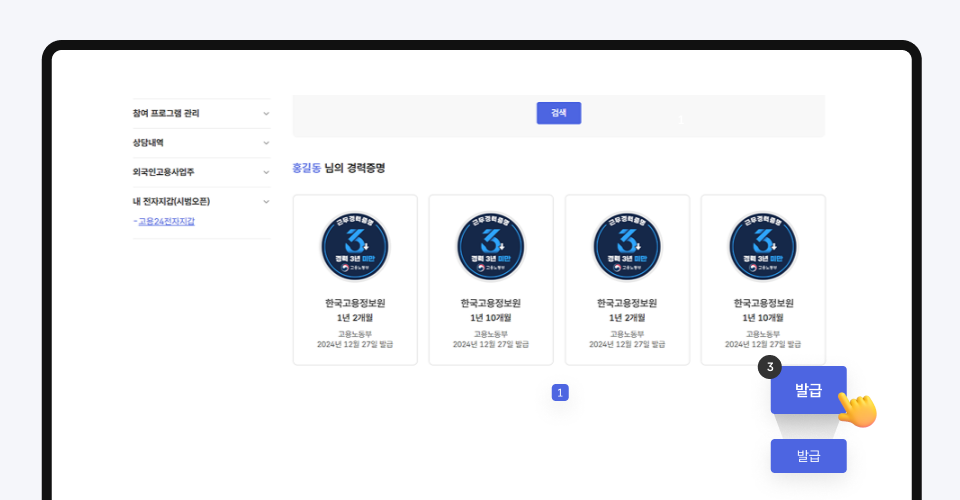Expand the 상담내역 menu chevron
960x500 pixels.
[x=266, y=143]
